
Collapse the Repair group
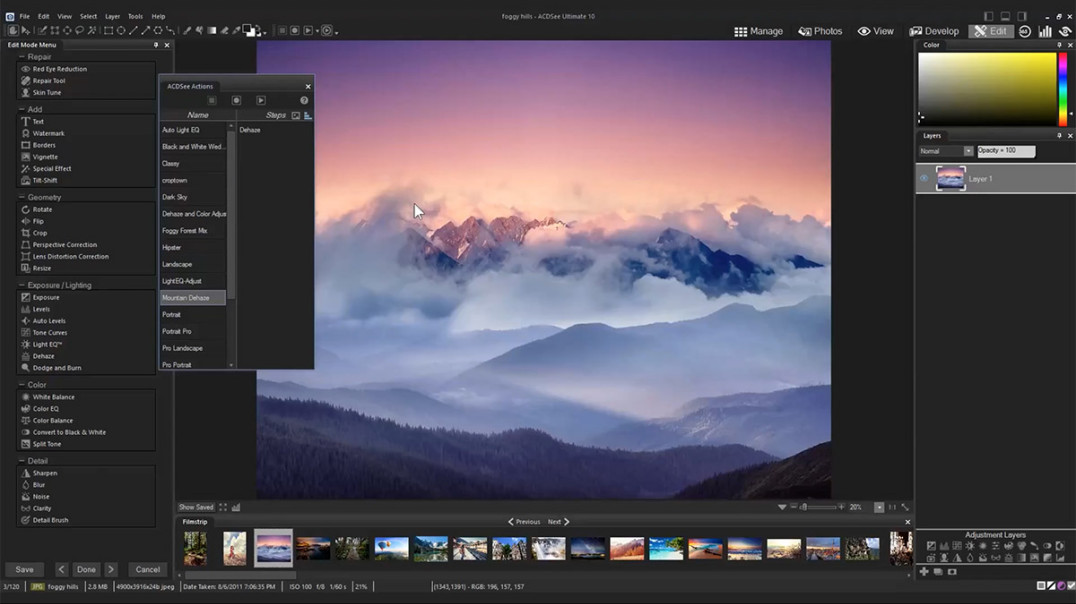click(x=22, y=57)
